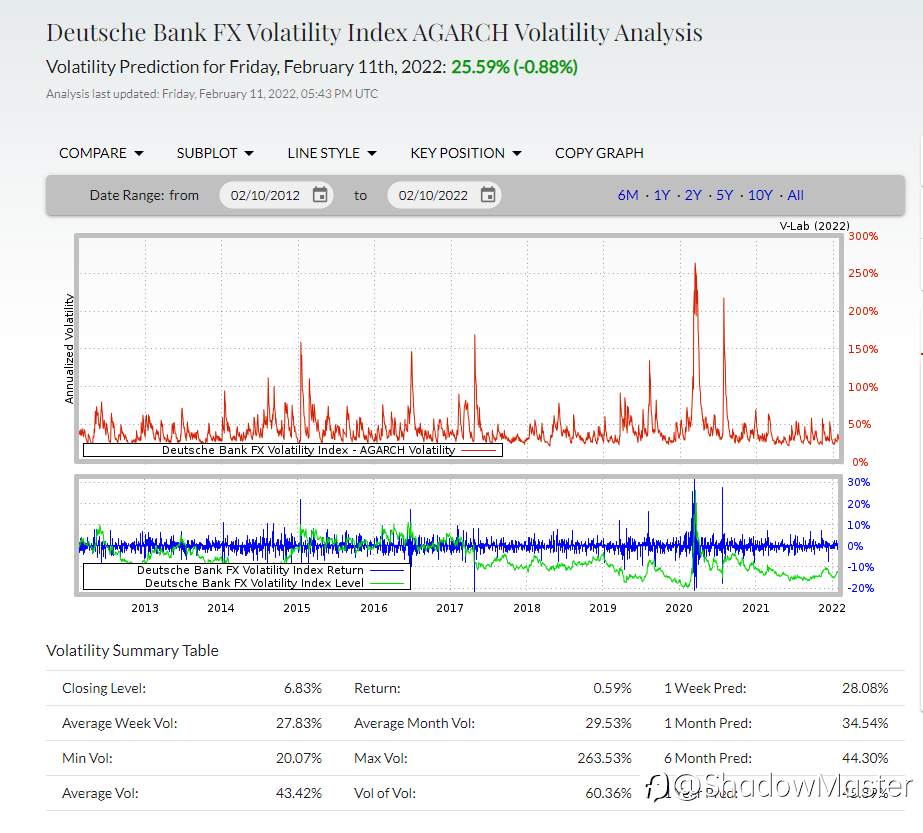
Task: Open the start date calendar picker
Action: coord(320,195)
